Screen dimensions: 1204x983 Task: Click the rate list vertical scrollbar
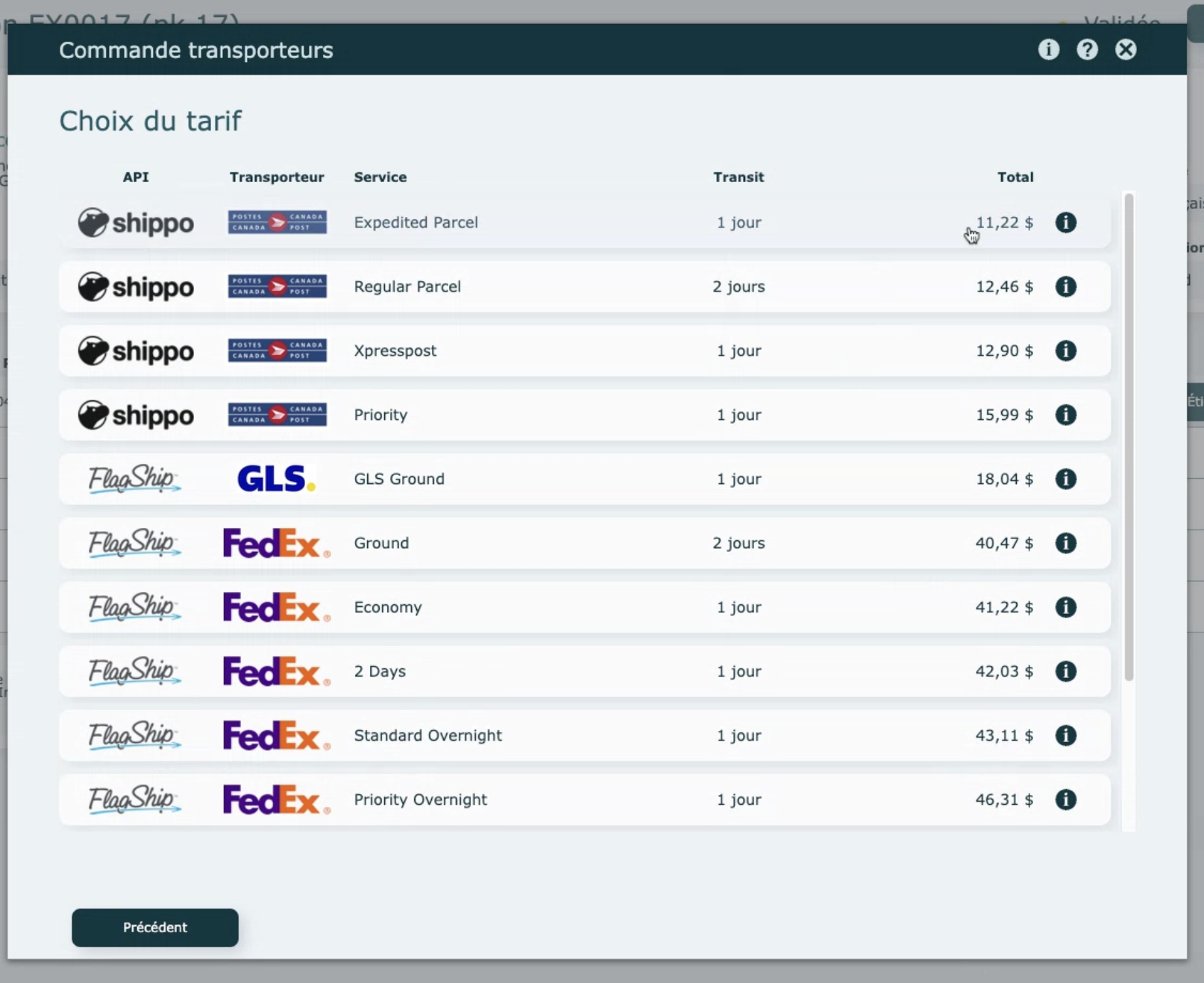[1129, 436]
